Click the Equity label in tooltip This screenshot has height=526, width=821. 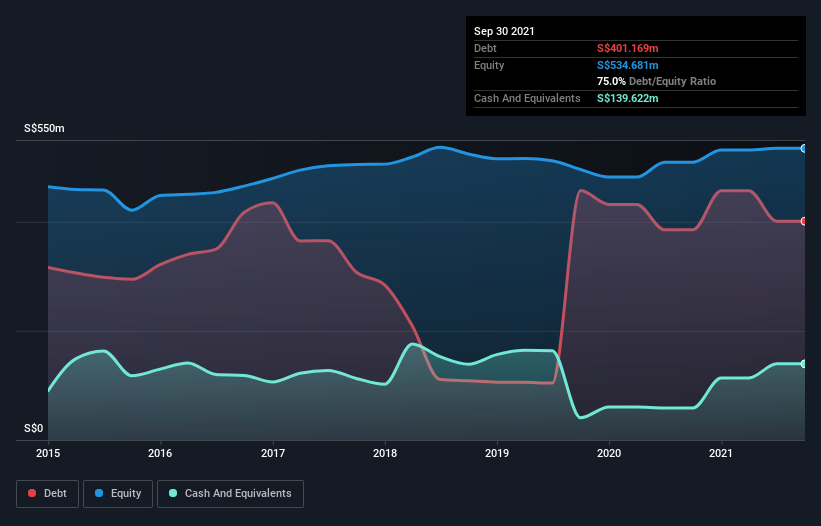(489, 65)
